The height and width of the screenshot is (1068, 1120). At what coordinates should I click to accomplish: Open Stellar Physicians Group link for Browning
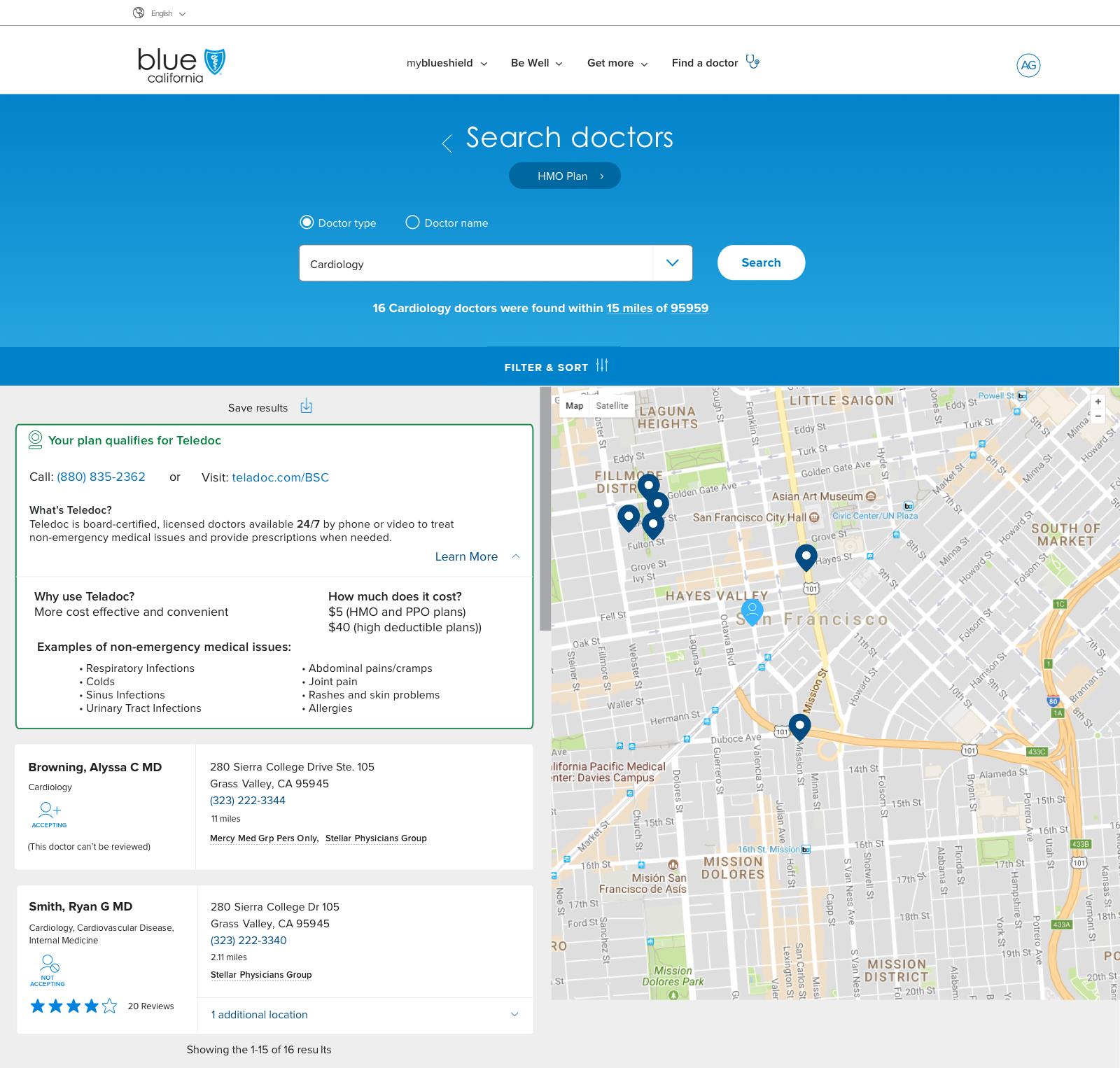click(x=376, y=838)
